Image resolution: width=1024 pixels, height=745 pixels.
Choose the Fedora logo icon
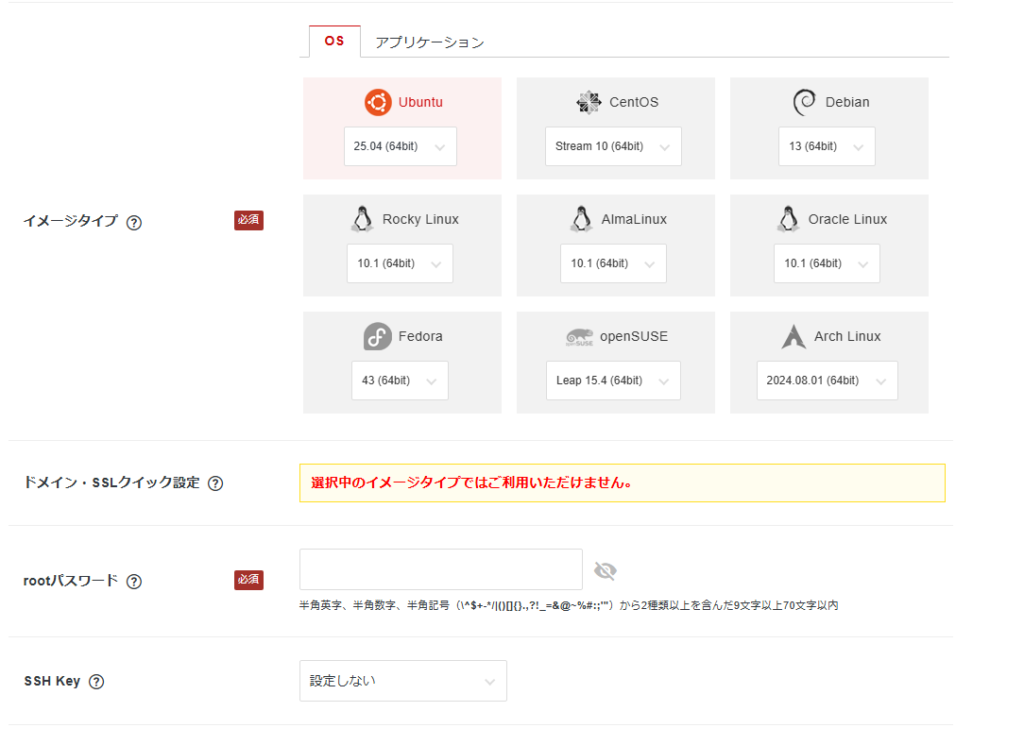377,337
